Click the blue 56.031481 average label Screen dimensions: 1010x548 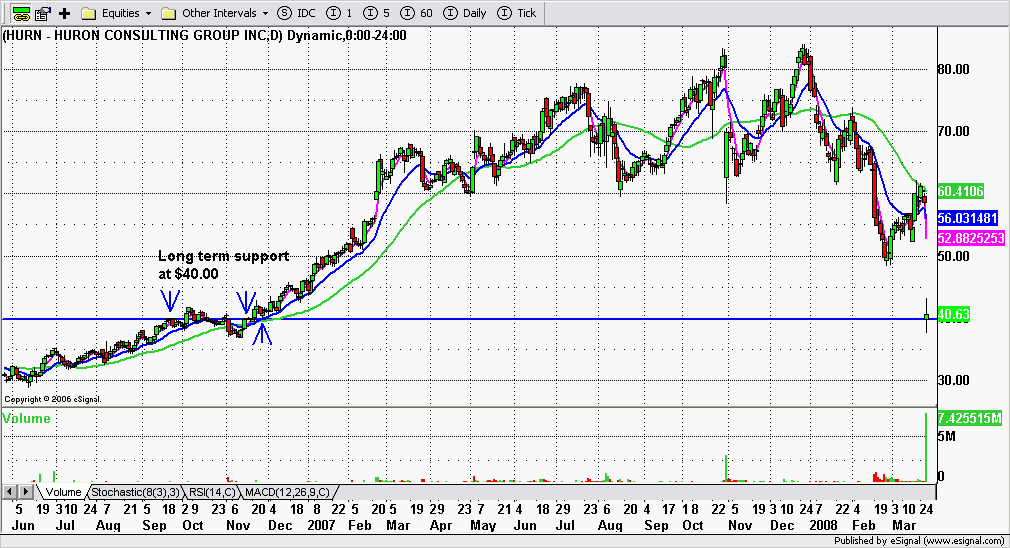967,218
